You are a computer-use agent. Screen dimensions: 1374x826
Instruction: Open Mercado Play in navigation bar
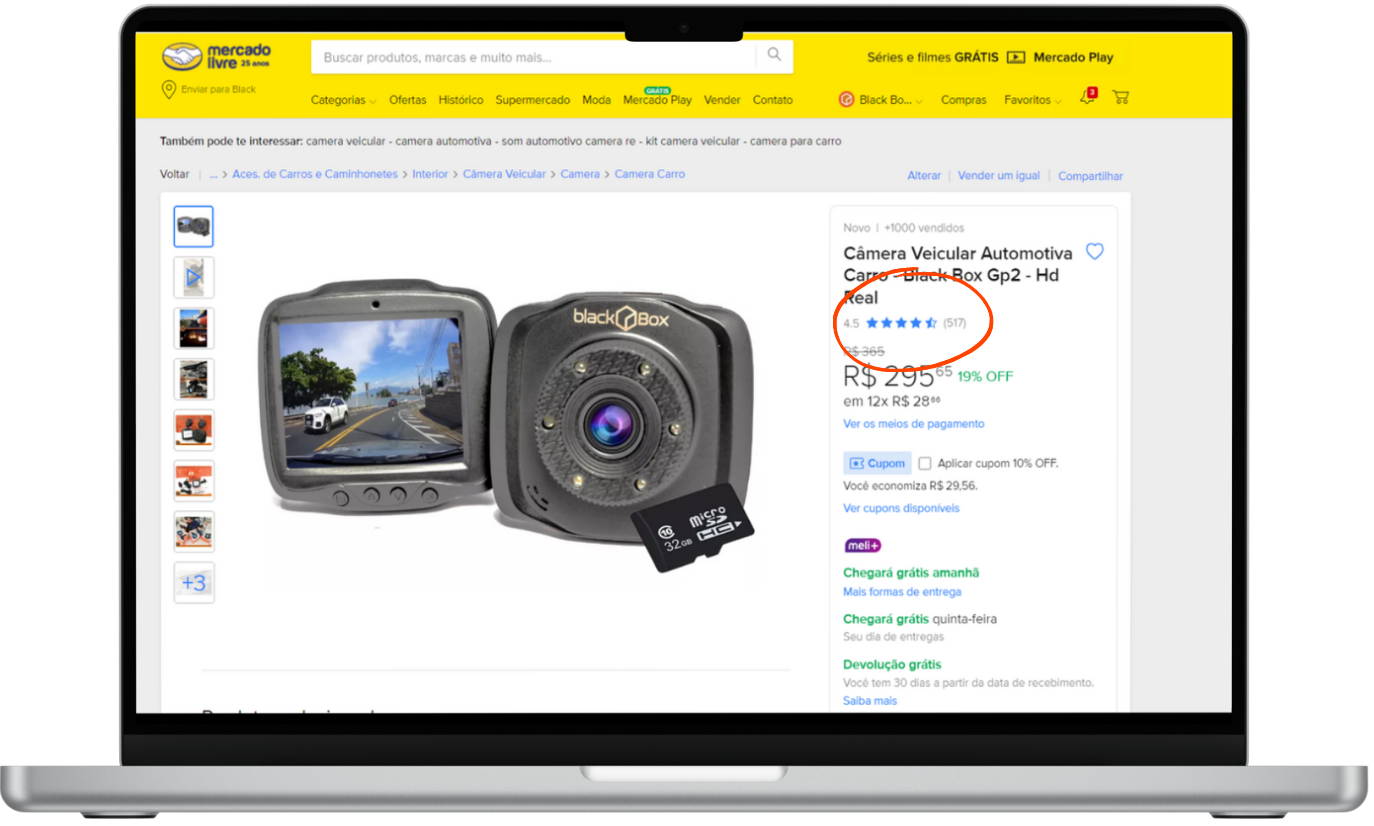click(x=657, y=100)
